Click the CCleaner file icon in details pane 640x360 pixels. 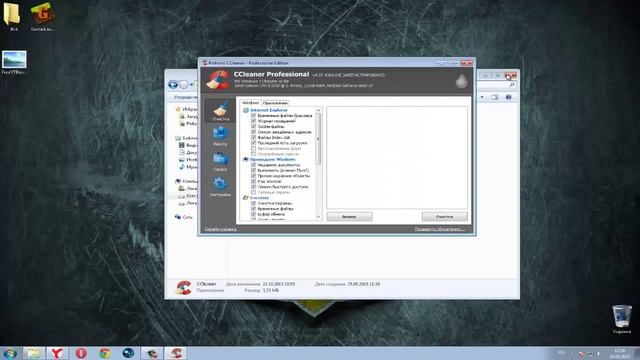click(184, 287)
